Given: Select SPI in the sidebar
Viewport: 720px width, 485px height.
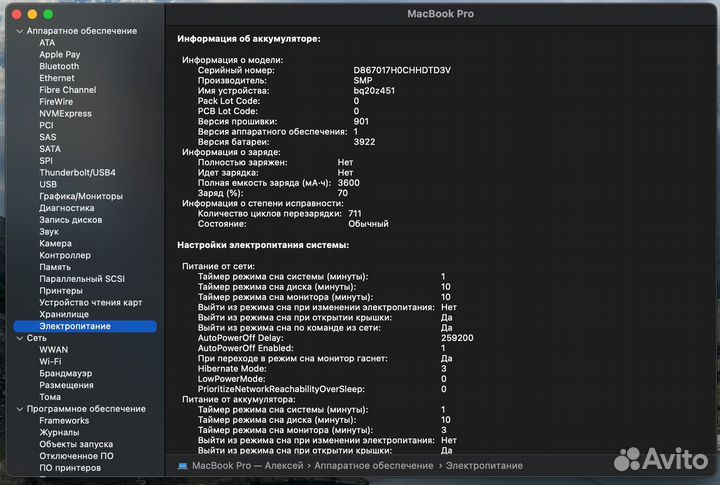Looking at the screenshot, I should [x=46, y=161].
